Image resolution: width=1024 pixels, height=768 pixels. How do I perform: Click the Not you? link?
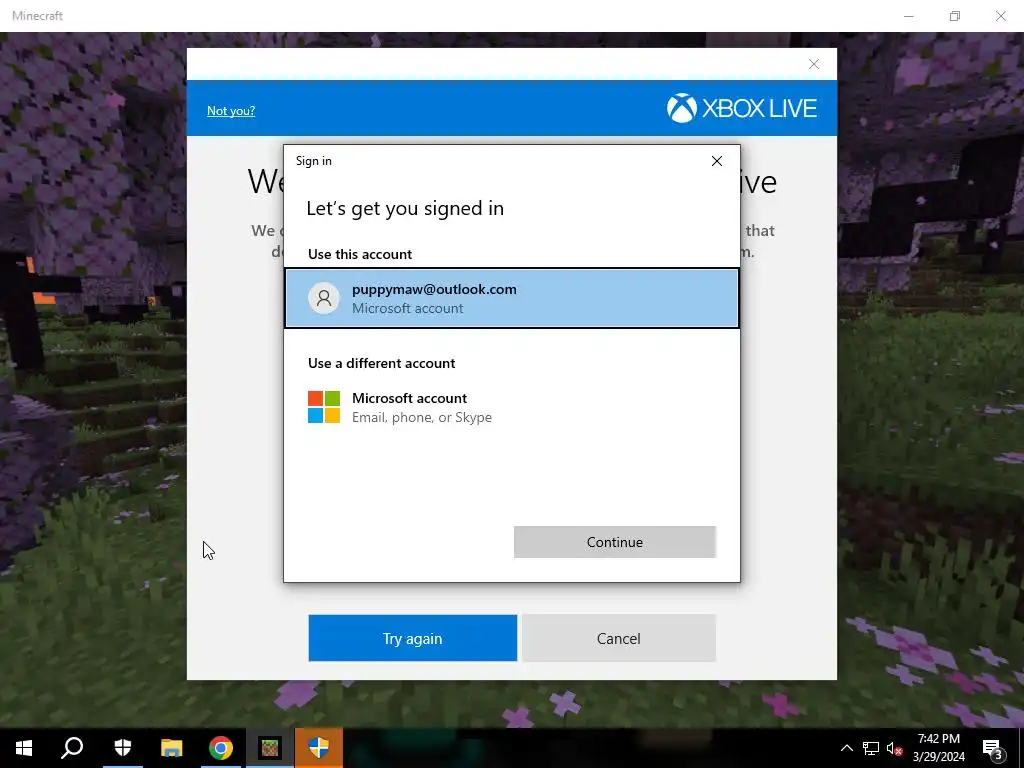tap(231, 110)
